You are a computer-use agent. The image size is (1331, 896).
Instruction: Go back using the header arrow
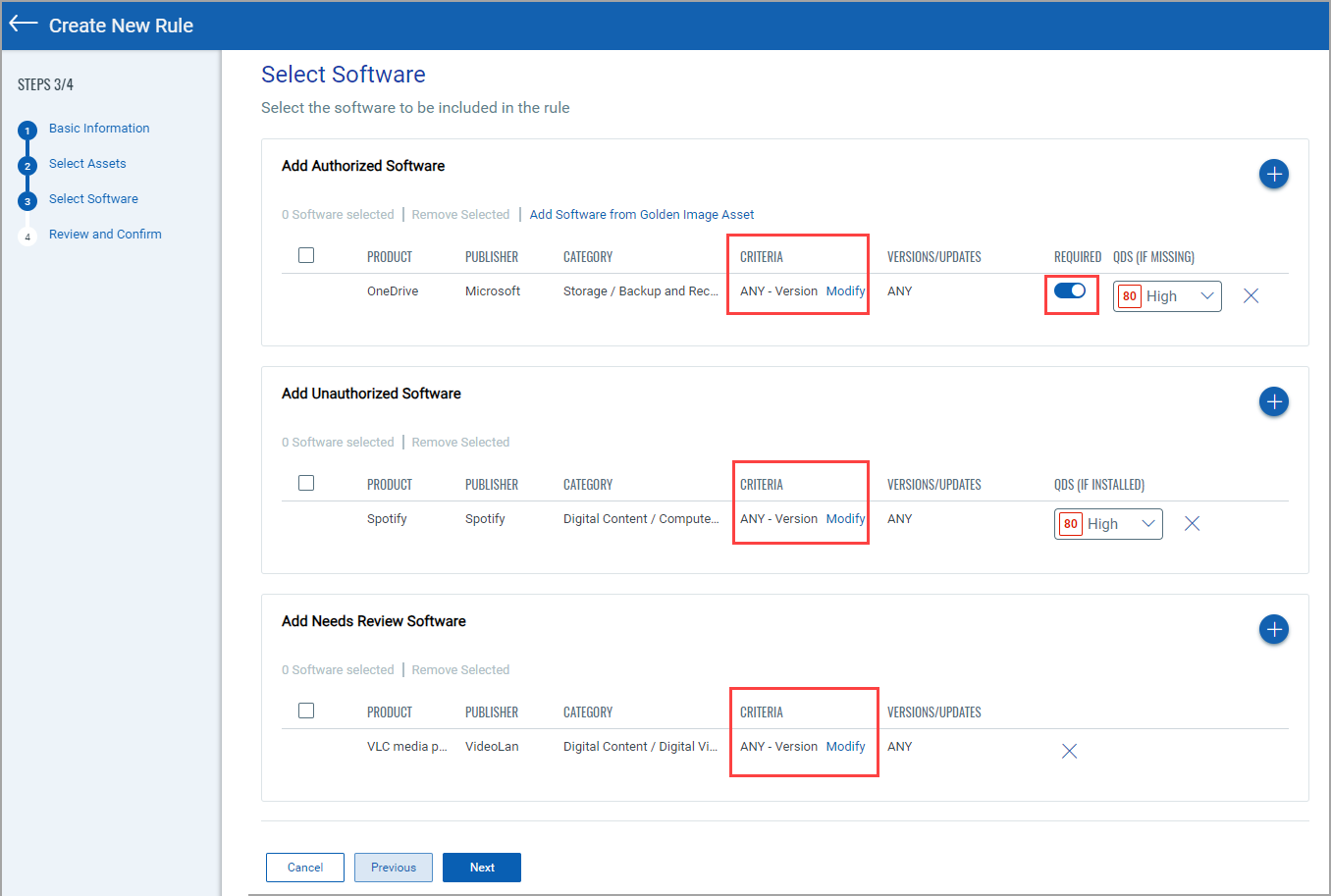pos(24,25)
